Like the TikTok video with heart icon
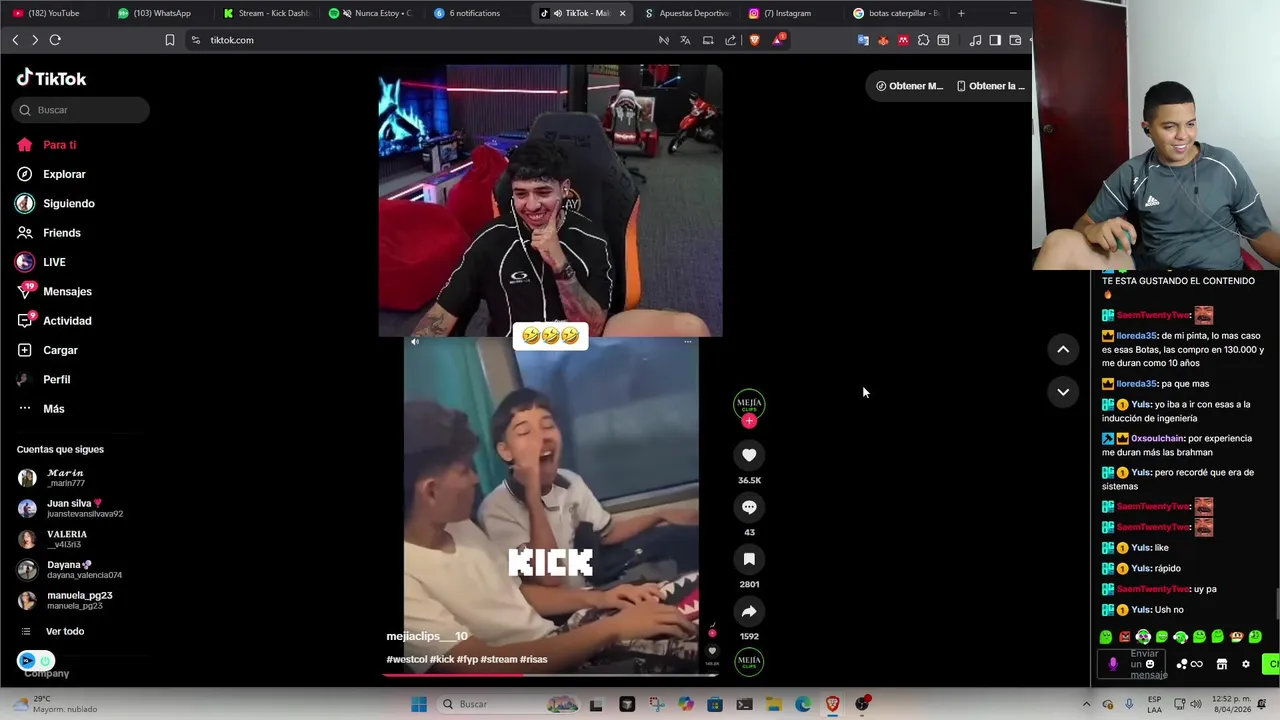 click(x=749, y=455)
